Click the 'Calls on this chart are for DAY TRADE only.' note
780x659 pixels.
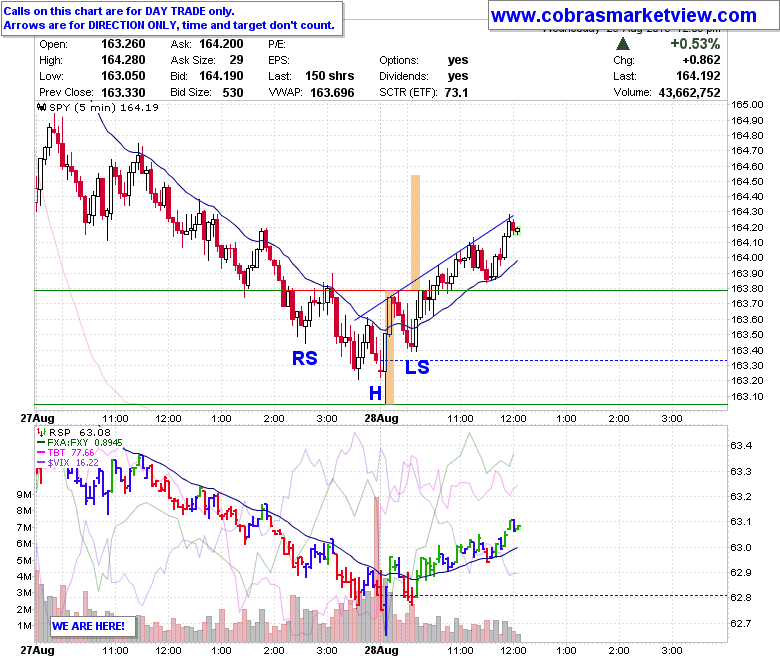coord(119,11)
